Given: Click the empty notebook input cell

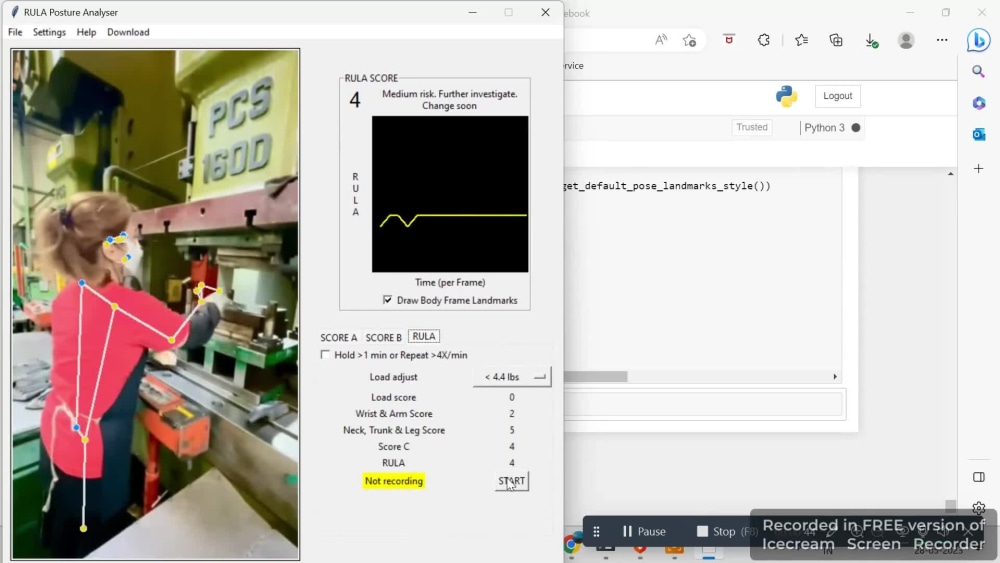Looking at the screenshot, I should coord(704,404).
